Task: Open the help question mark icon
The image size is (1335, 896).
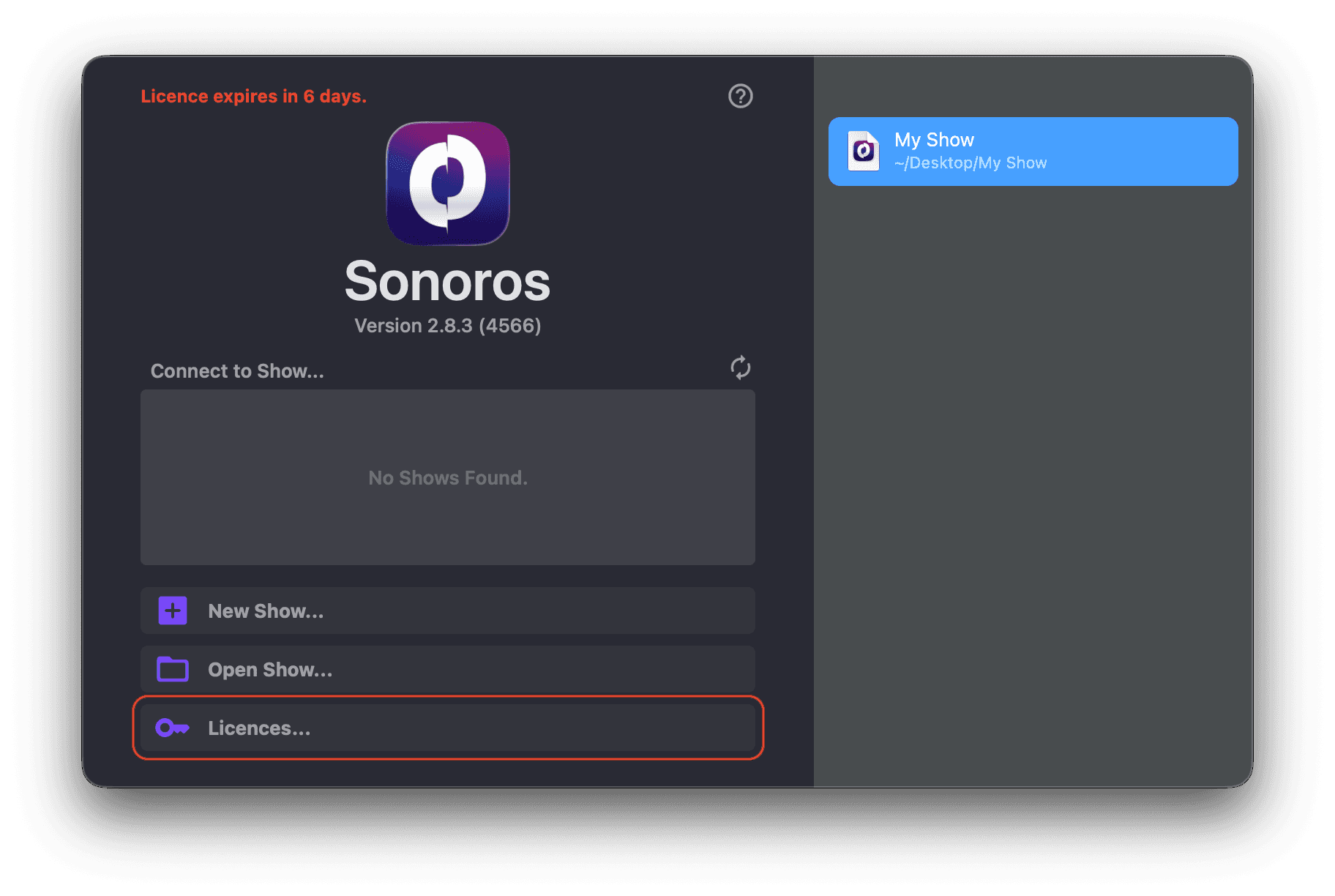Action: click(740, 96)
